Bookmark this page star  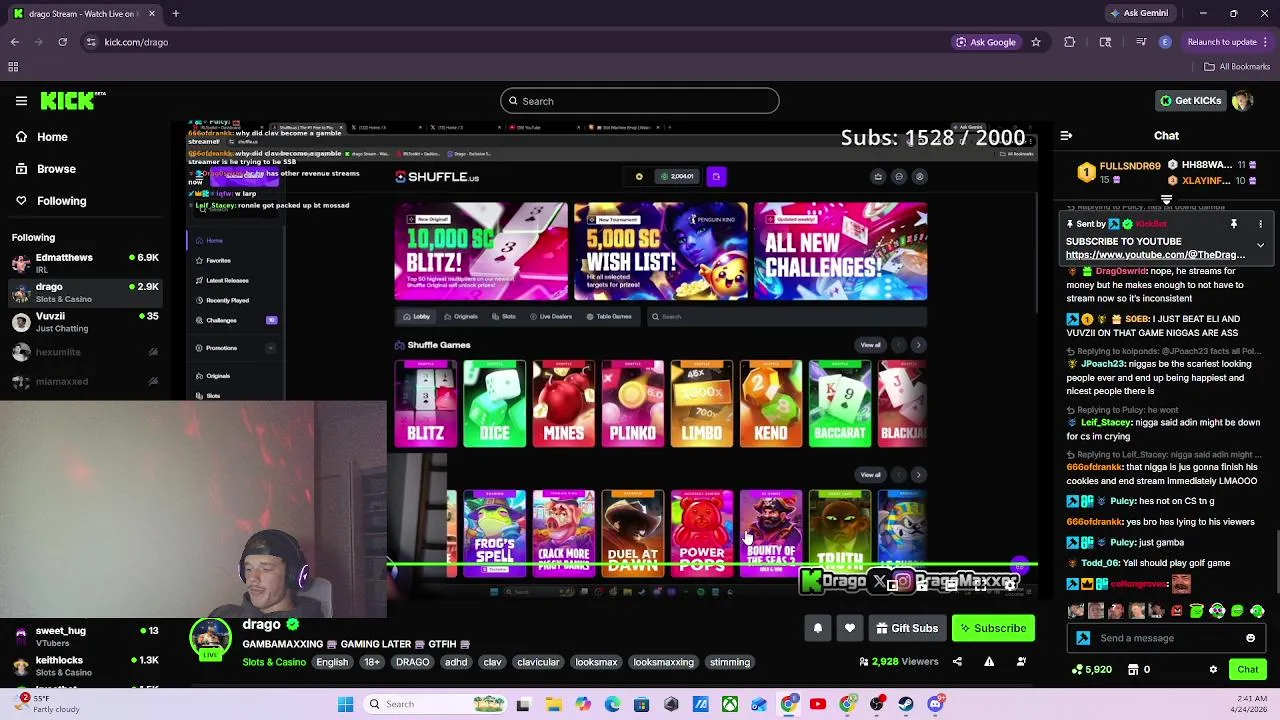pos(1036,42)
